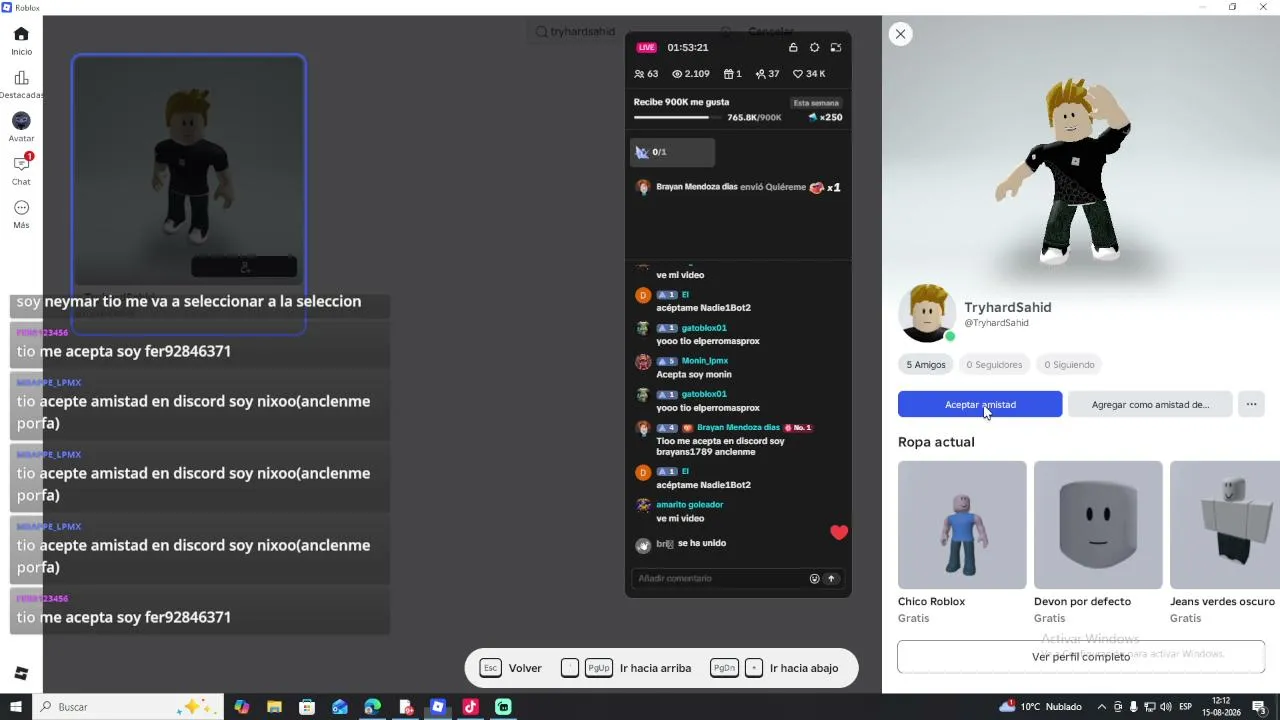Open Ver perfil completo
The width and height of the screenshot is (1280, 720).
[1081, 657]
